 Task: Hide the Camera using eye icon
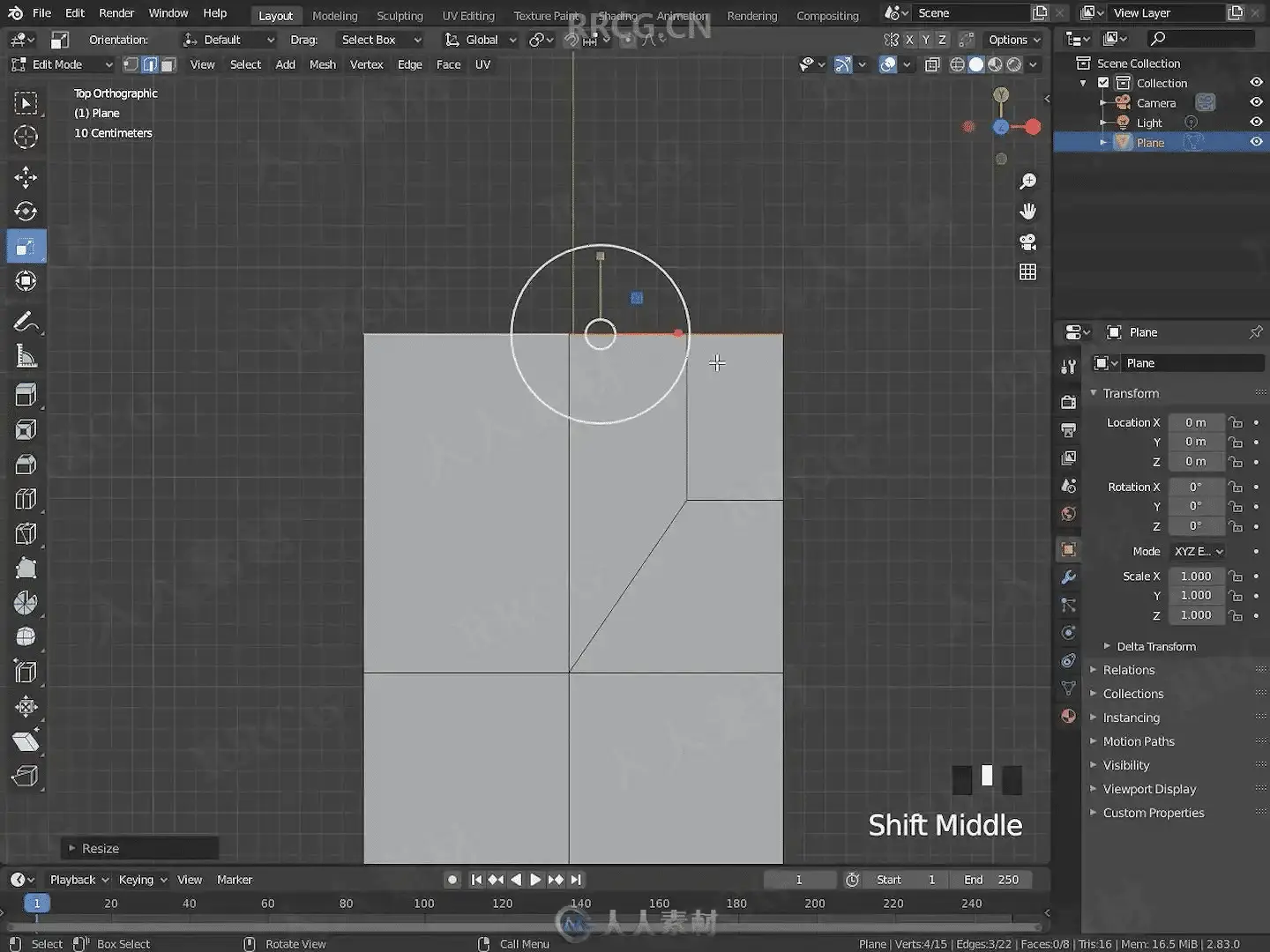pyautogui.click(x=1256, y=102)
